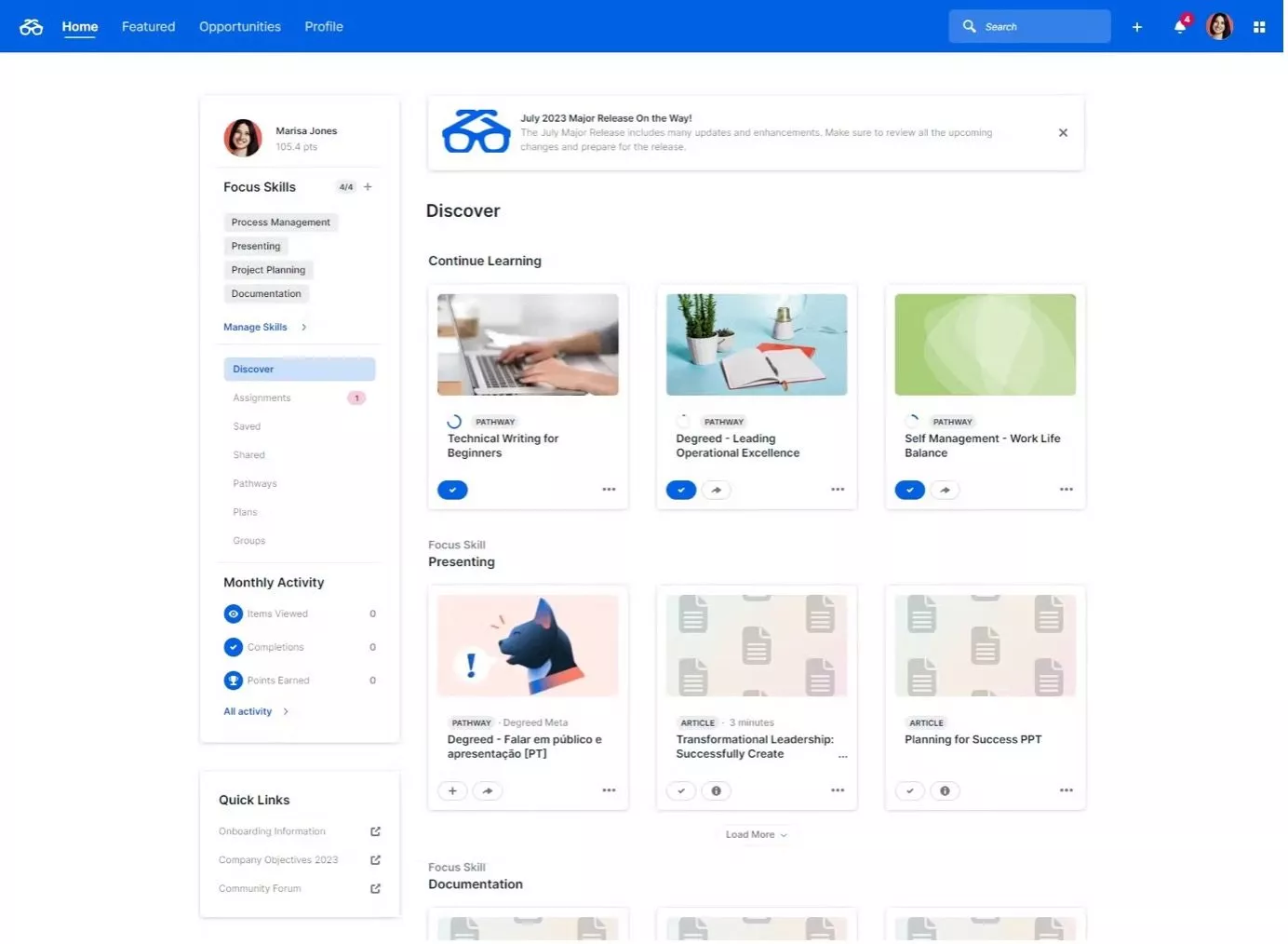The height and width of the screenshot is (944, 1288).
Task: Select the Process Management skill tag
Action: point(282,223)
